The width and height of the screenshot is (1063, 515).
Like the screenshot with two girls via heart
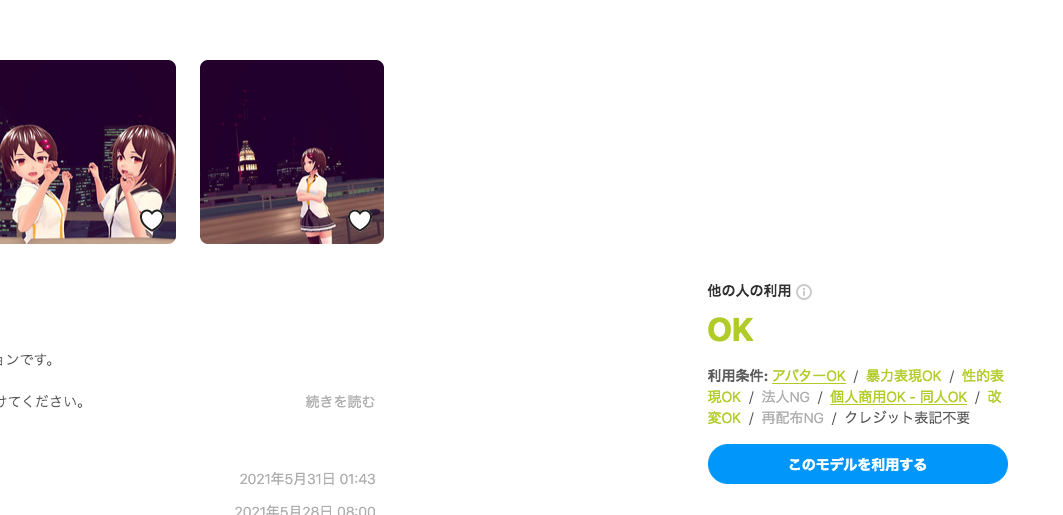(x=152, y=220)
